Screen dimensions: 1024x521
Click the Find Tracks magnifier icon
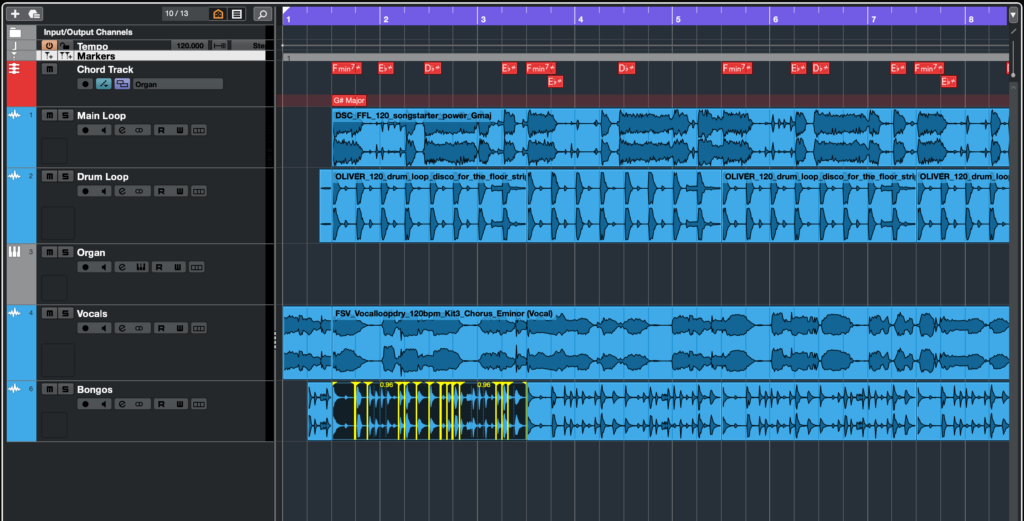(262, 14)
